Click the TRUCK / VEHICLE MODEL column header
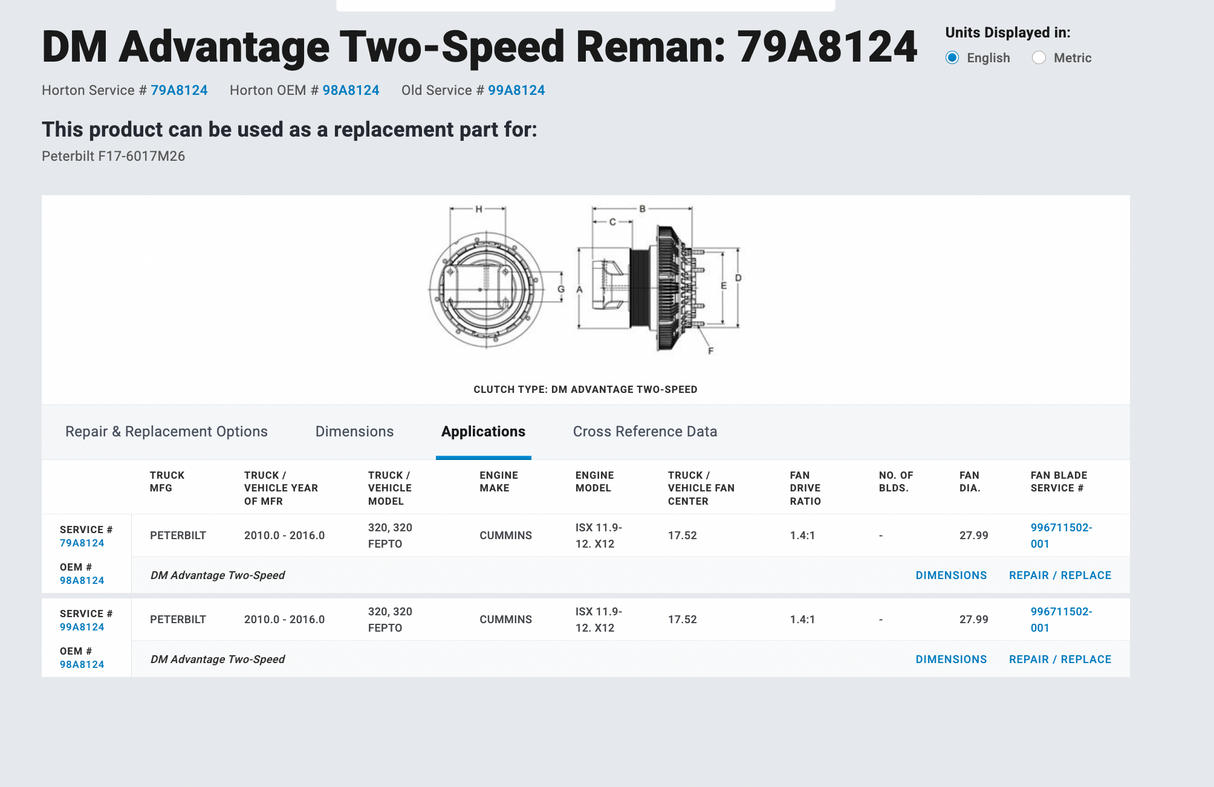This screenshot has width=1214, height=787. point(390,488)
